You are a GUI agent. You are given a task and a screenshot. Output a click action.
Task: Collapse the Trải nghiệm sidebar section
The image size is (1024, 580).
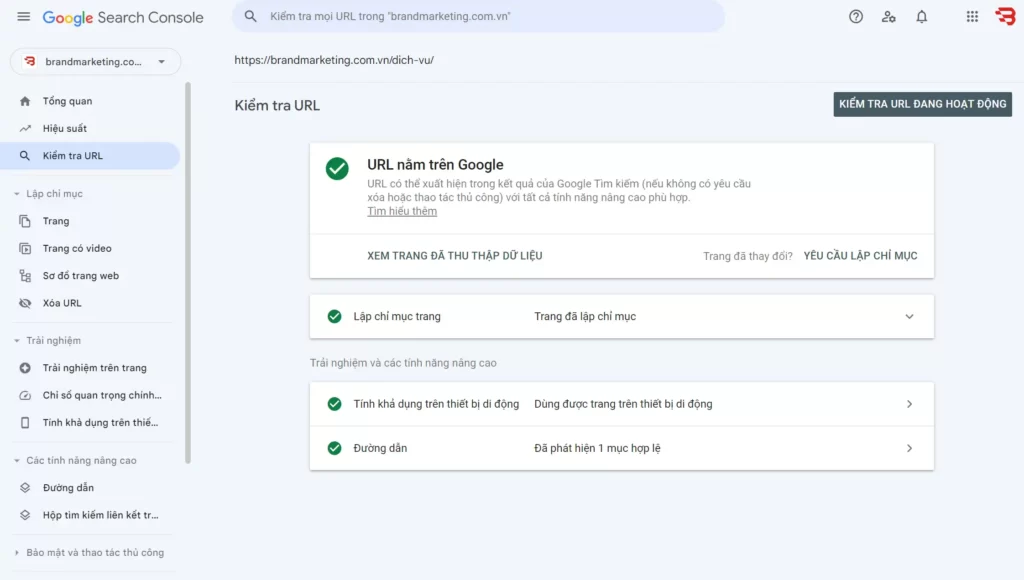17,341
